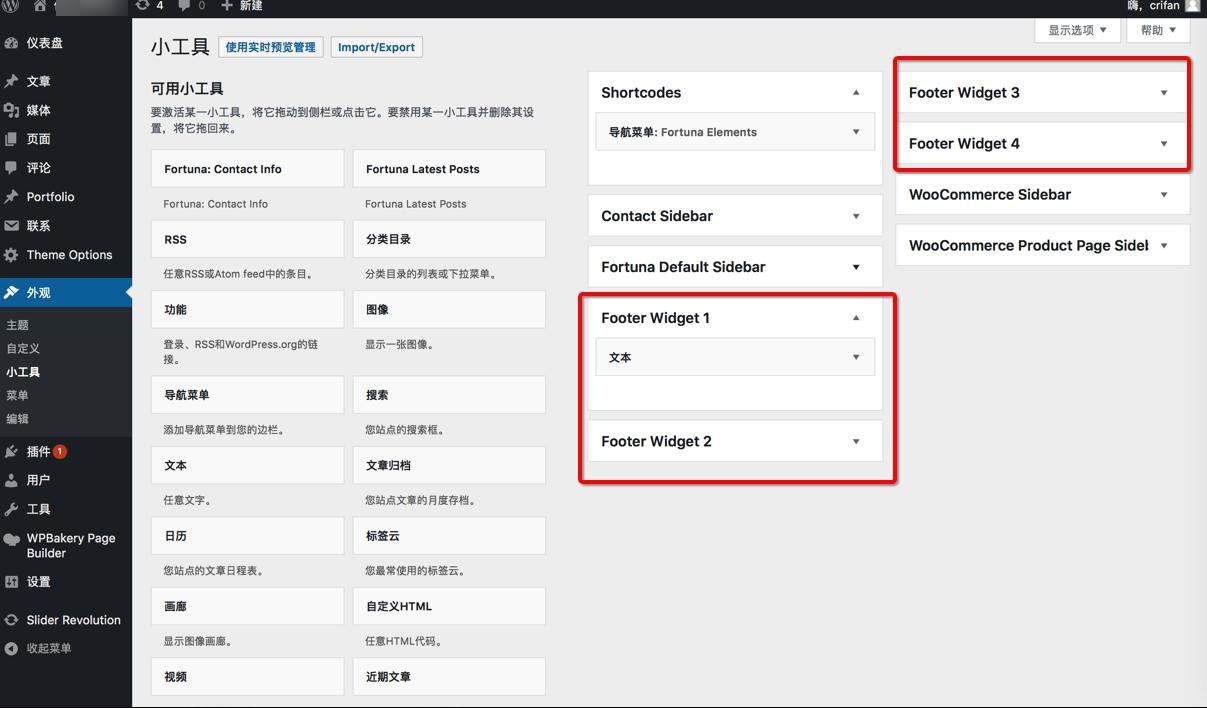The height and width of the screenshot is (708, 1207).
Task: Expand the Footer Widget 3 panel
Action: [1164, 93]
